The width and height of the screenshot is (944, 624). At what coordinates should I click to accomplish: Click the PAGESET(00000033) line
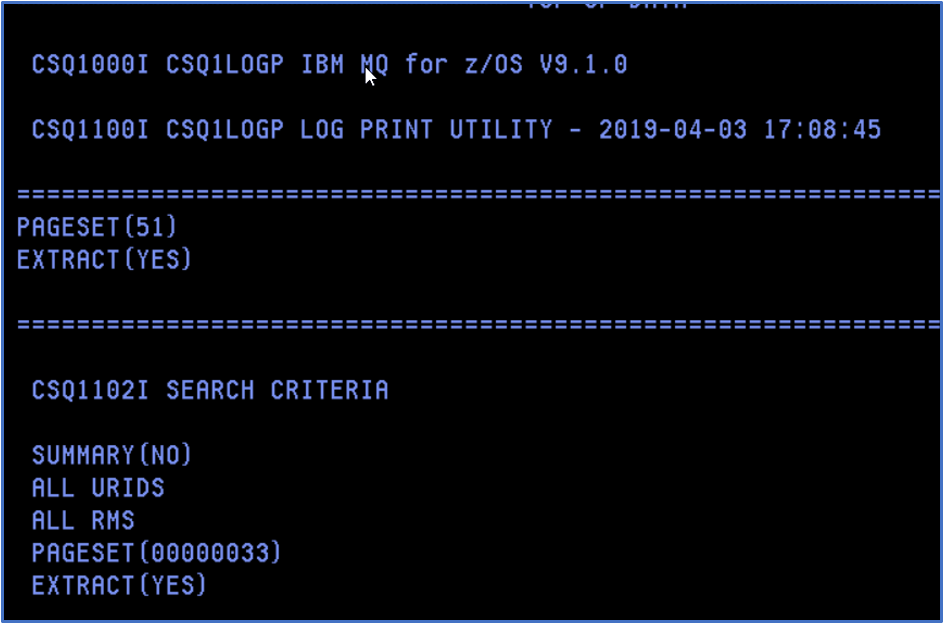(x=157, y=552)
